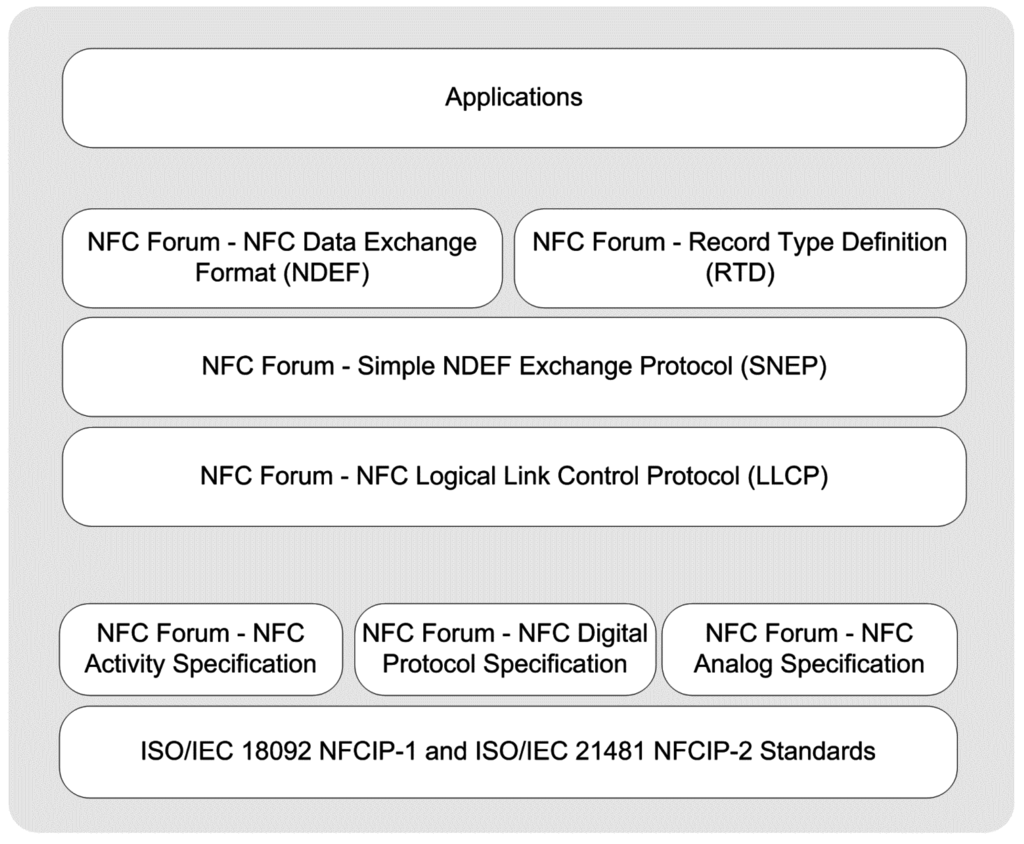Click the Logical Link Control Protocol box
The width and height of the screenshot is (1024, 844).
[x=514, y=477]
